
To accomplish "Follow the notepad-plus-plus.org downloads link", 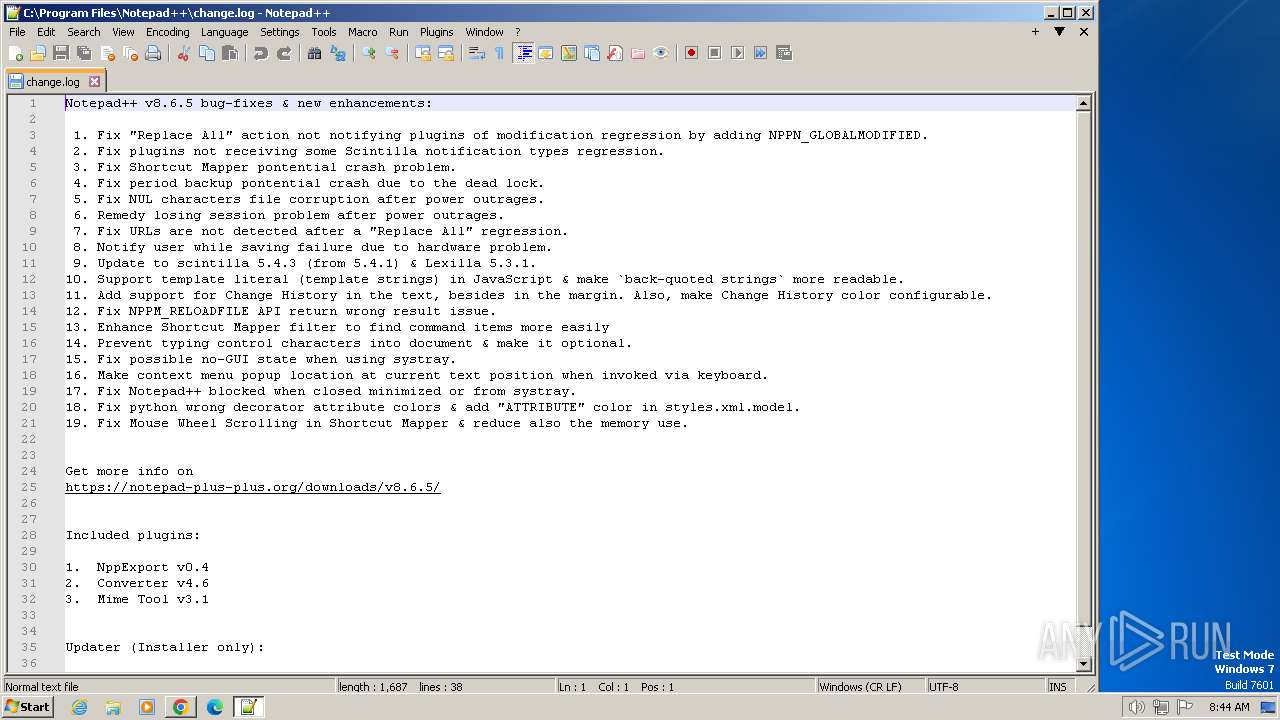I will point(253,487).
